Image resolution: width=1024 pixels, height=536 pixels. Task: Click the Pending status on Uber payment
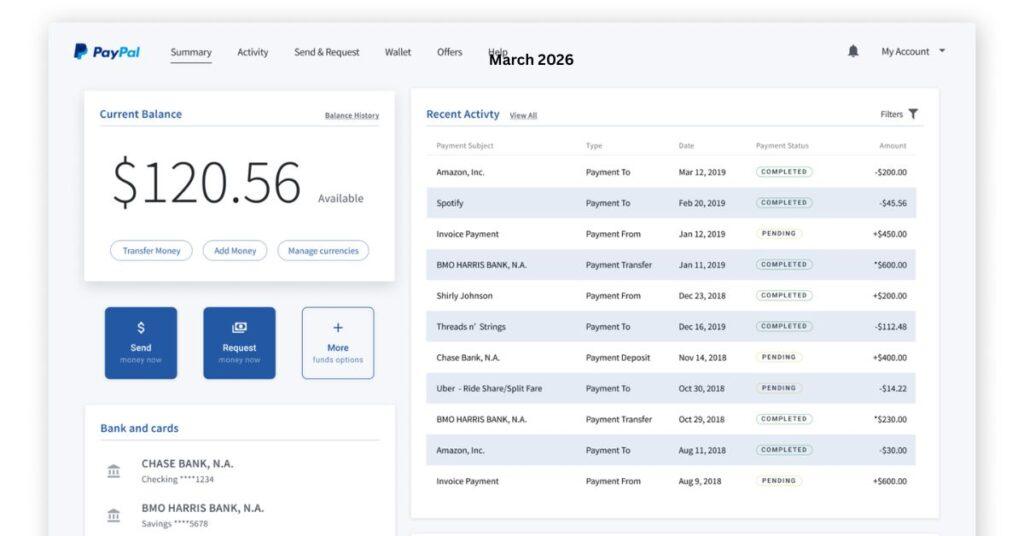click(779, 388)
